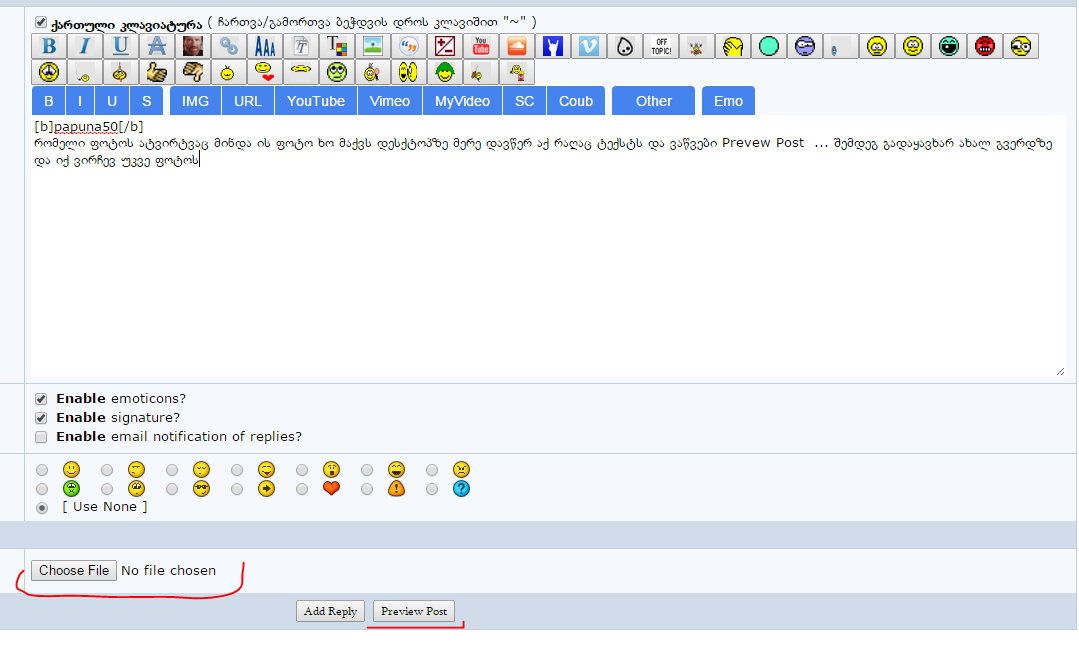Click the large bold B toolbar icon

coord(50,46)
